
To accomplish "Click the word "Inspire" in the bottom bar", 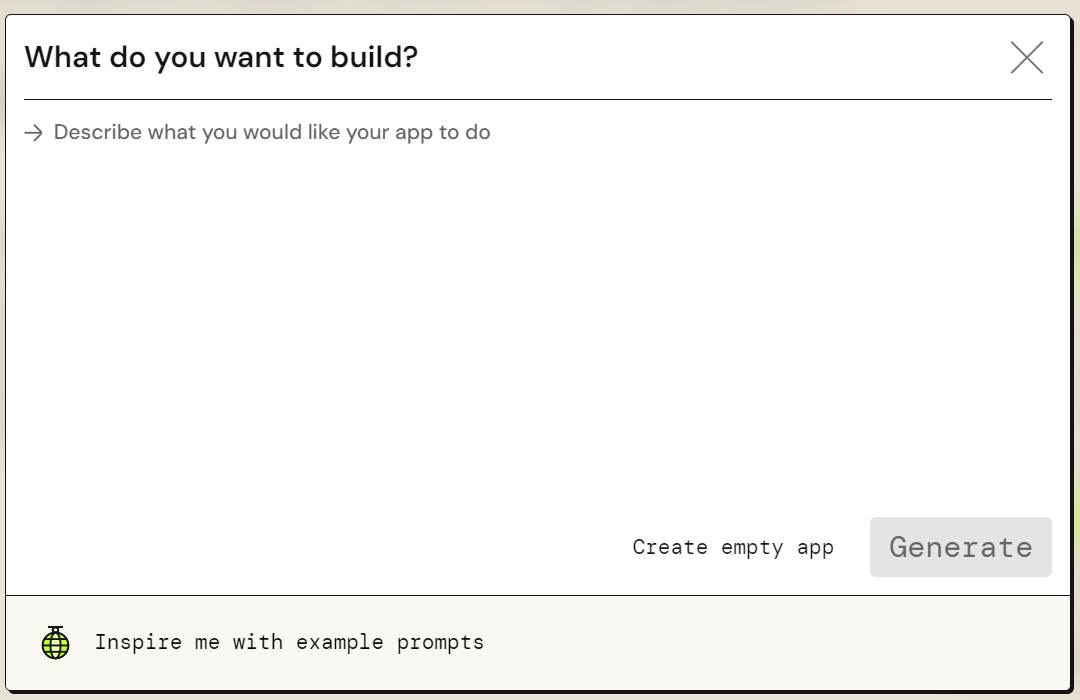I will [138, 642].
